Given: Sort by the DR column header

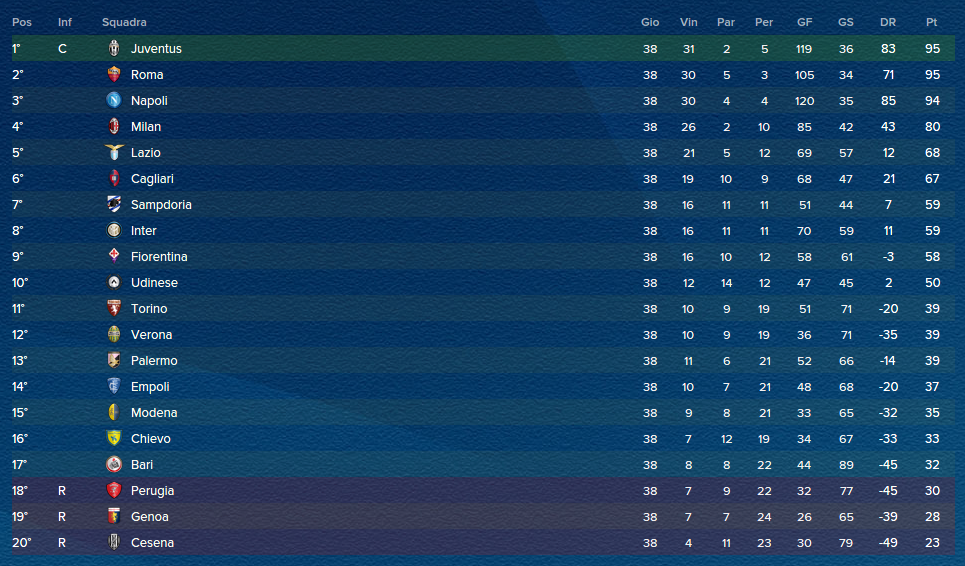Looking at the screenshot, I should [887, 22].
